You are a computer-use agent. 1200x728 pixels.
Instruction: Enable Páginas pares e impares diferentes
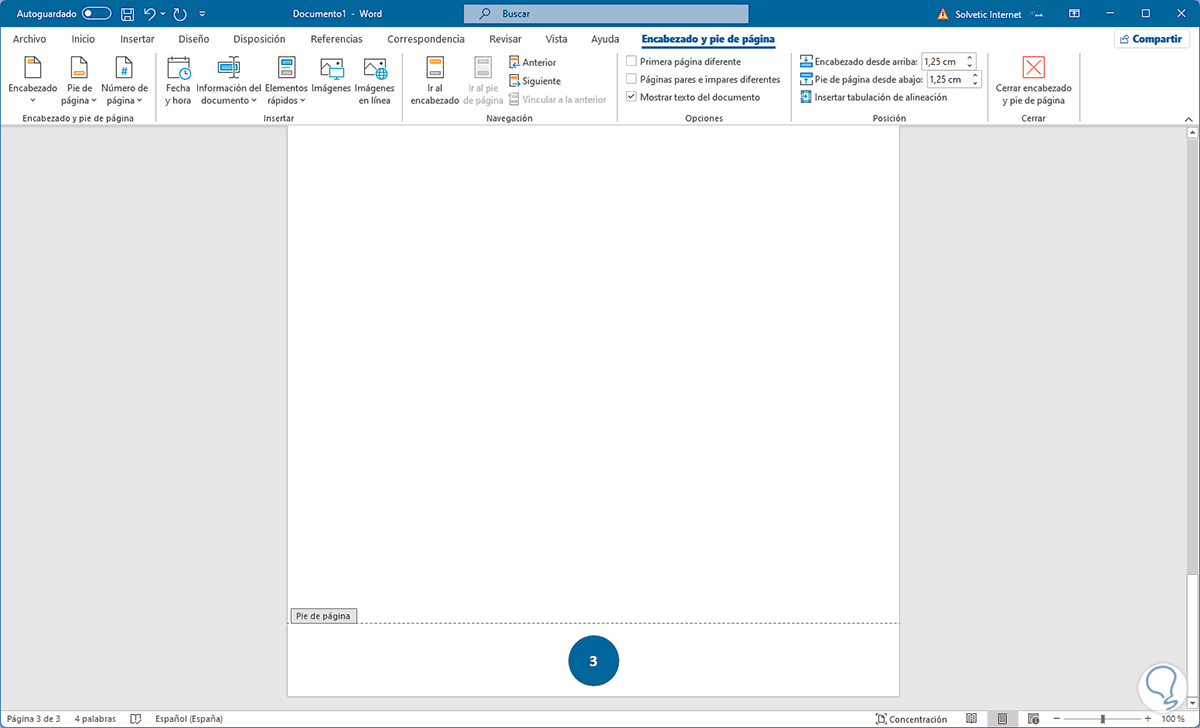[x=631, y=79]
